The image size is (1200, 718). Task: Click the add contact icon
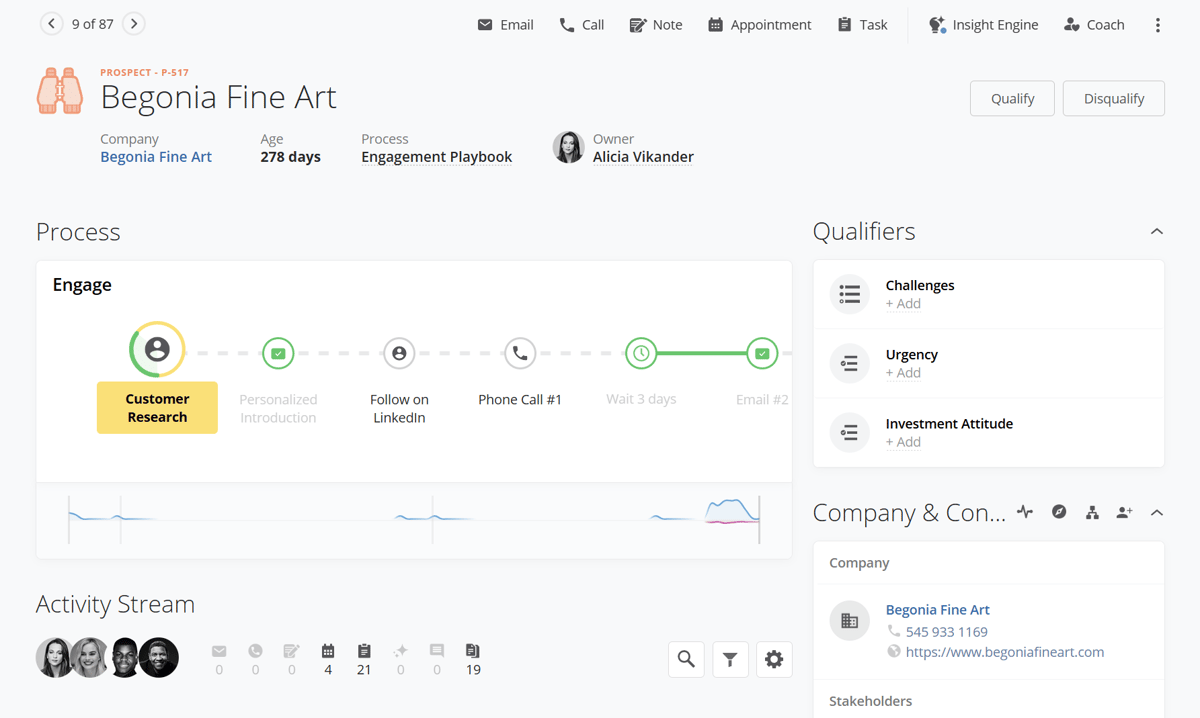click(1124, 512)
